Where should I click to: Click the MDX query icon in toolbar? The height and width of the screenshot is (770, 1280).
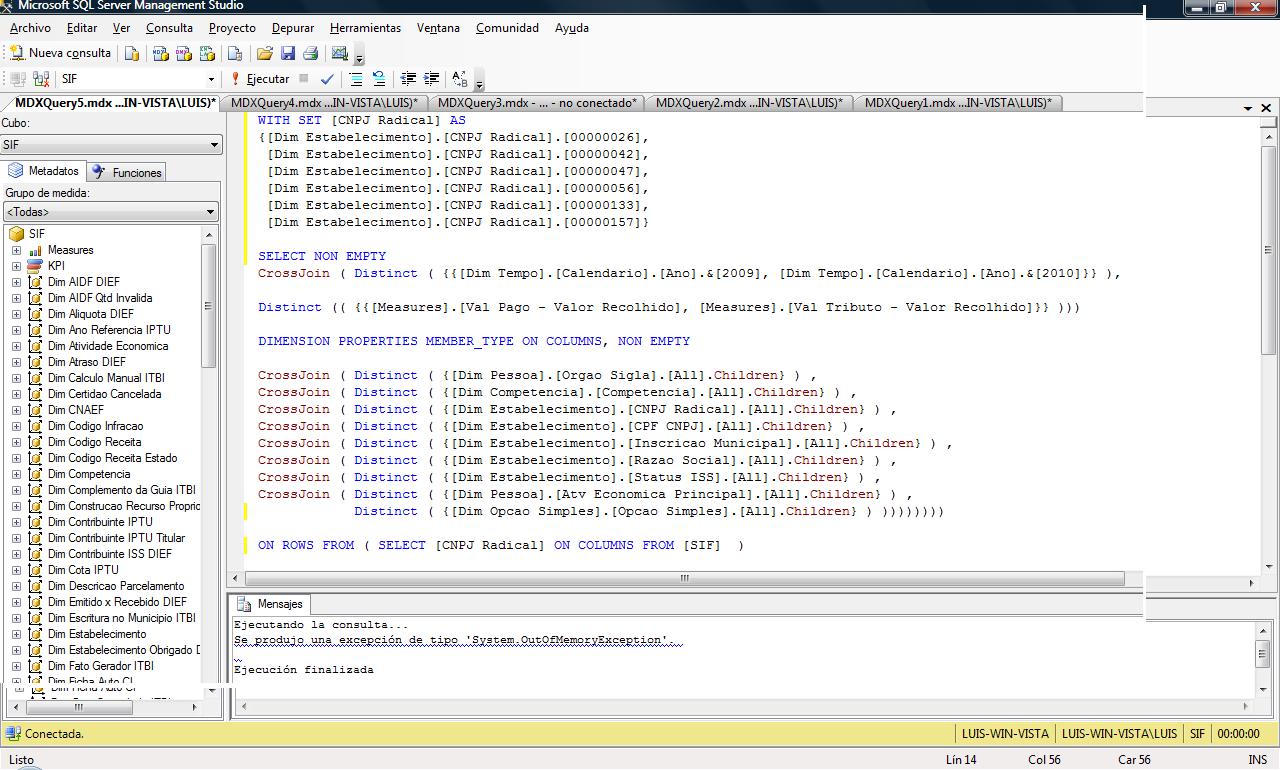(x=160, y=53)
